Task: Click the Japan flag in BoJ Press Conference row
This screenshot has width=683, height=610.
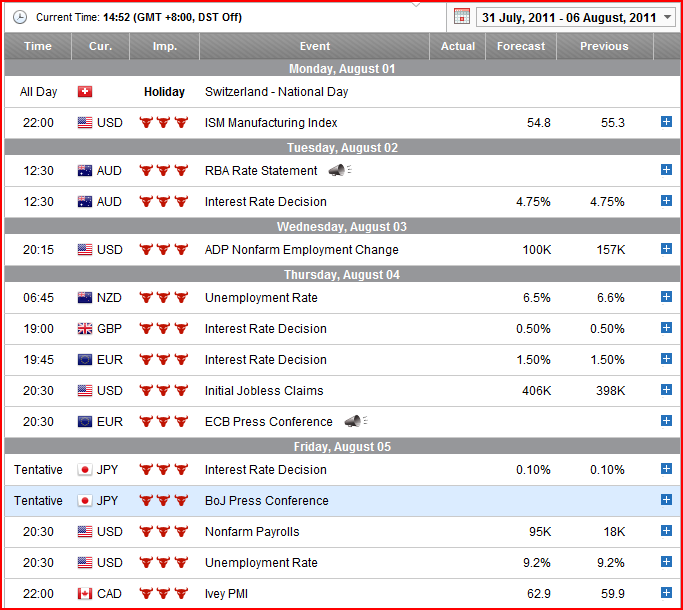Action: click(85, 501)
